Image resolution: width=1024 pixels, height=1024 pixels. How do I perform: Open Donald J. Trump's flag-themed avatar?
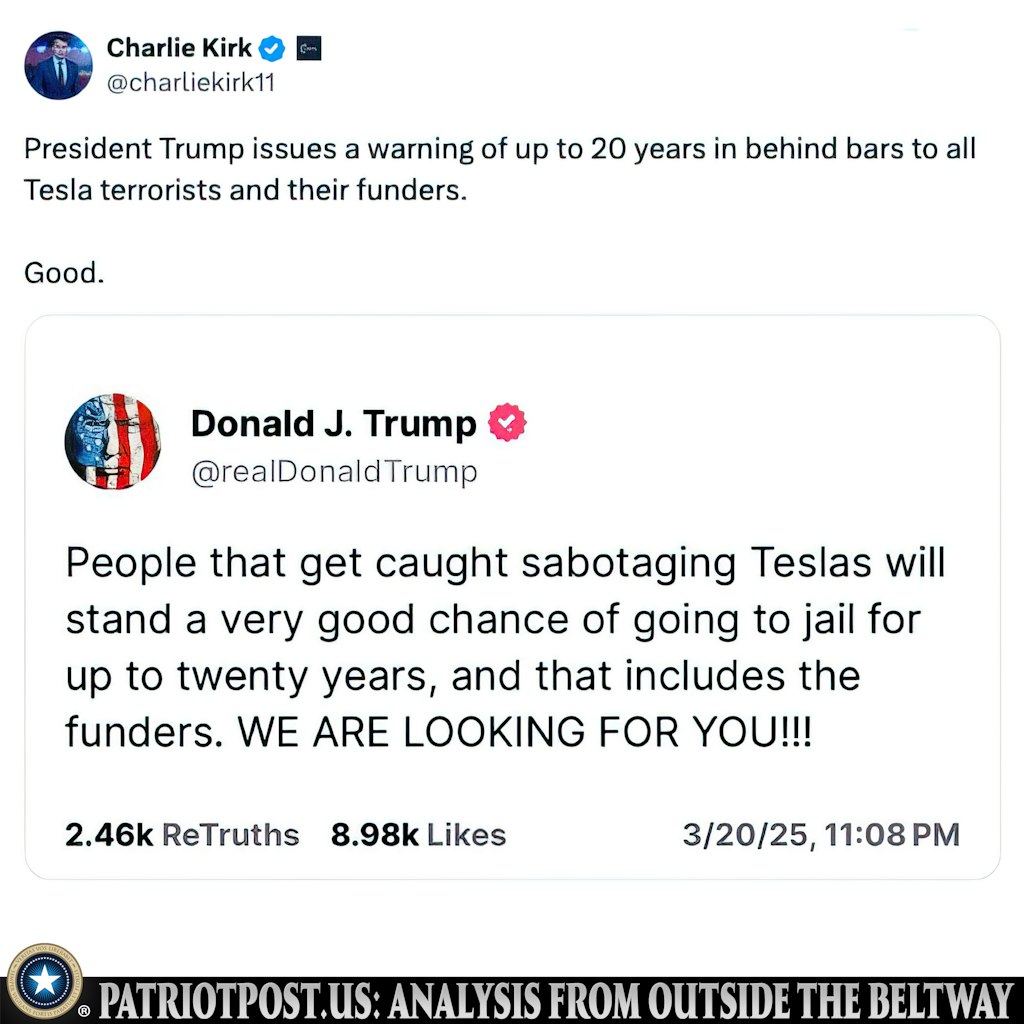(114, 441)
